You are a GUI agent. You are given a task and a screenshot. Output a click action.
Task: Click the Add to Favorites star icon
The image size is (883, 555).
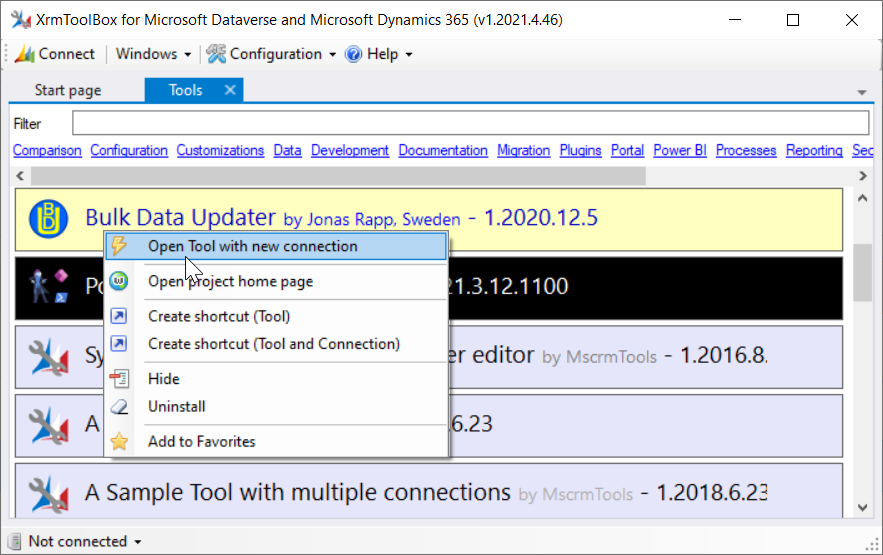coord(119,441)
